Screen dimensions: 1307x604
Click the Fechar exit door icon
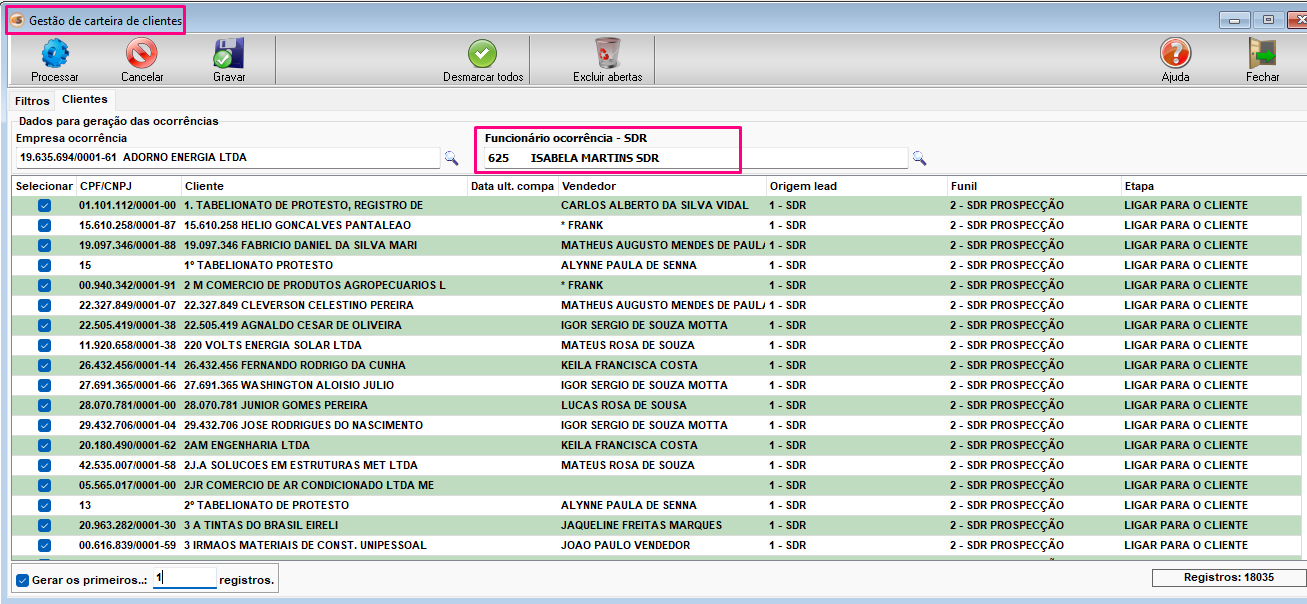click(1262, 54)
